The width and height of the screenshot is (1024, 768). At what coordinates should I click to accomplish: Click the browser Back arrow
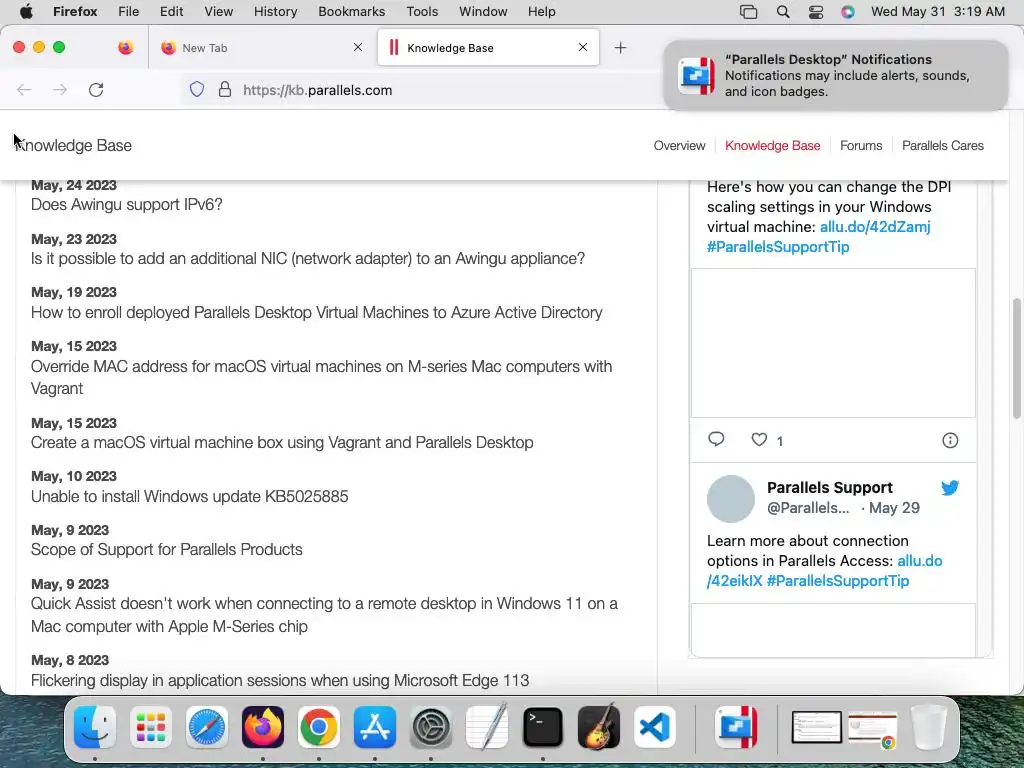(24, 90)
